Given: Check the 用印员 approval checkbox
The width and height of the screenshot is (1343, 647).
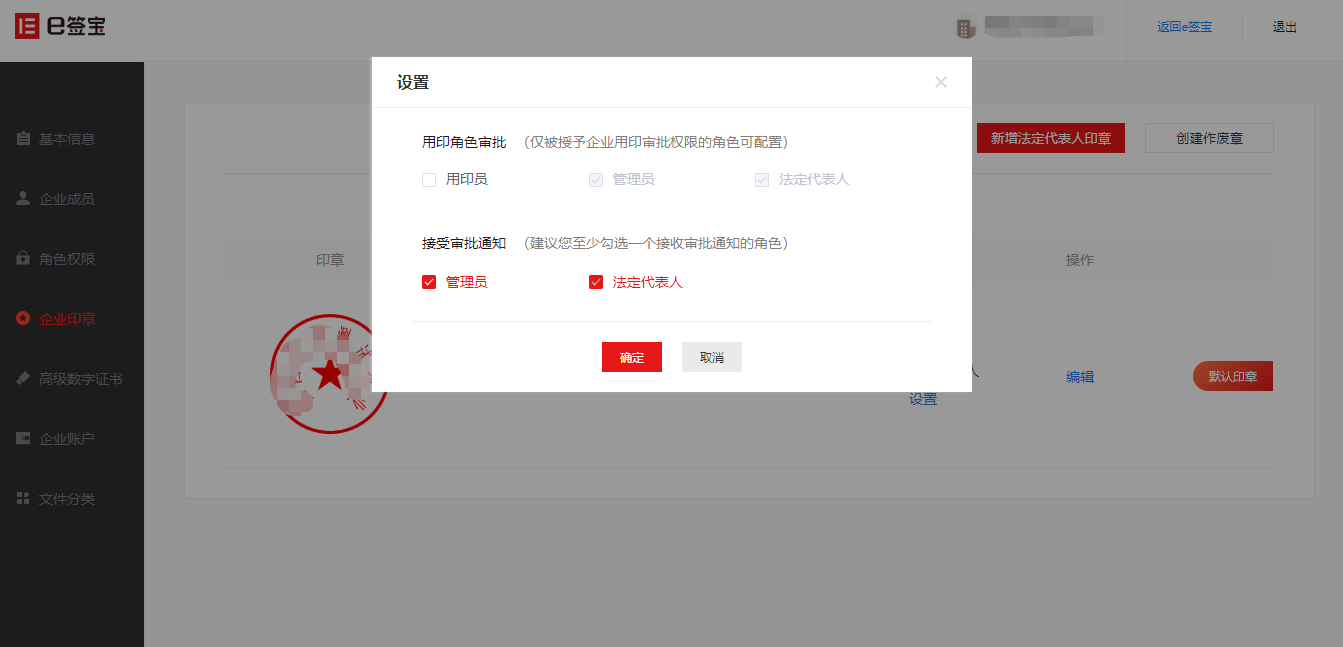Looking at the screenshot, I should point(429,180).
